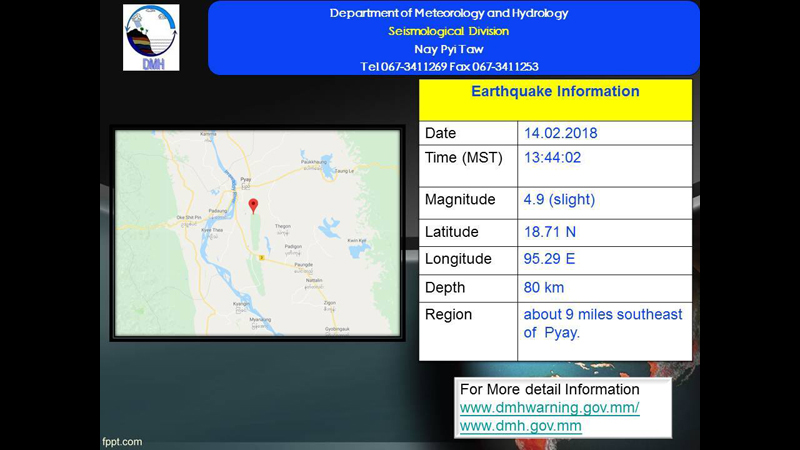Click the Gyobingauk label on map
Viewport: 800px width, 450px height.
(337, 329)
